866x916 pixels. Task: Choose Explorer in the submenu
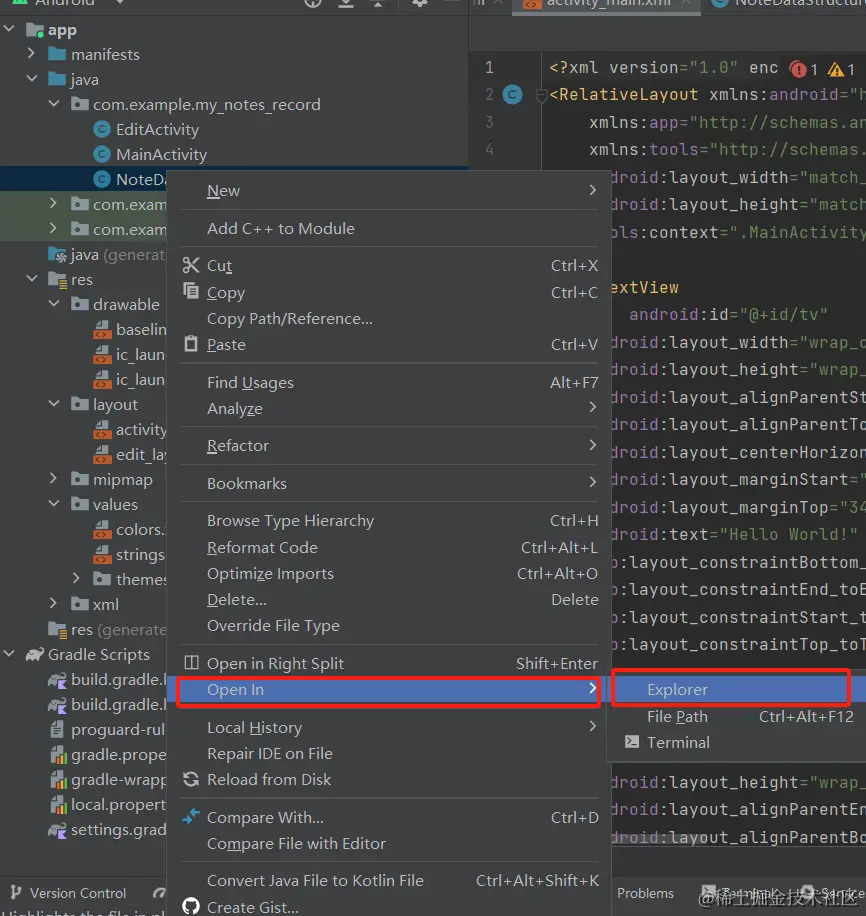pos(737,690)
